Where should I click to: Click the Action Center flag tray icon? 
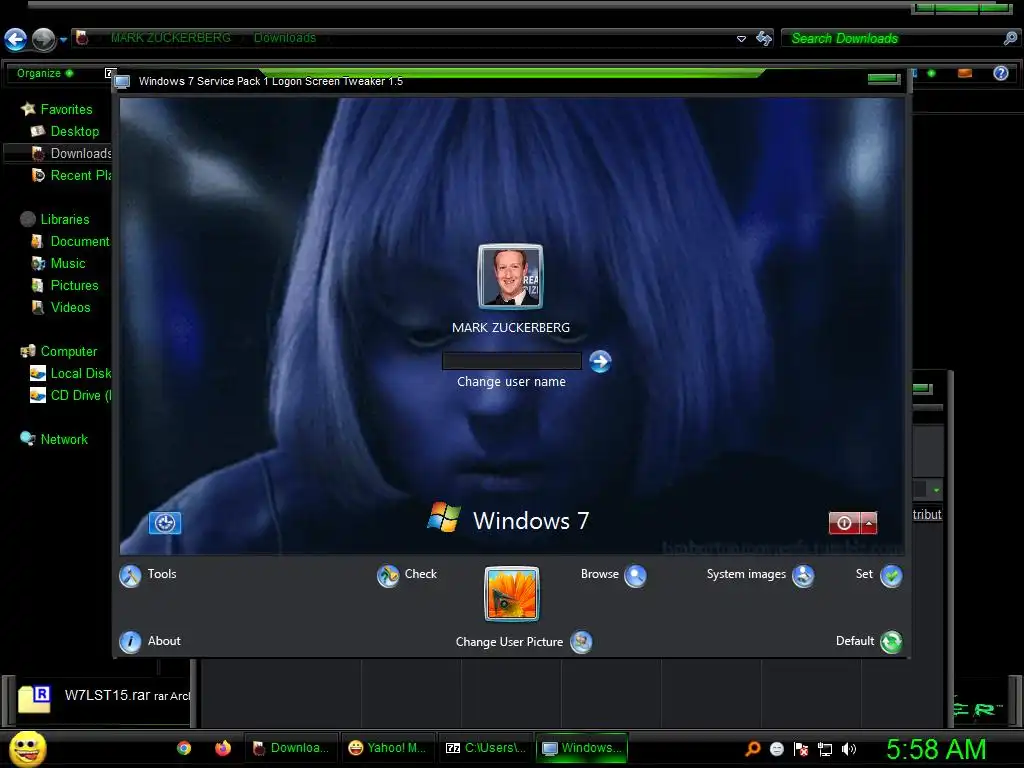pyautogui.click(x=801, y=749)
